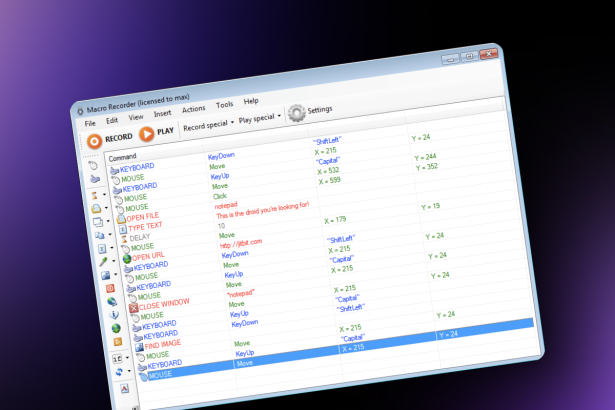Click the red letter A icon in the sidebar
The image size is (615, 410).
[124, 389]
